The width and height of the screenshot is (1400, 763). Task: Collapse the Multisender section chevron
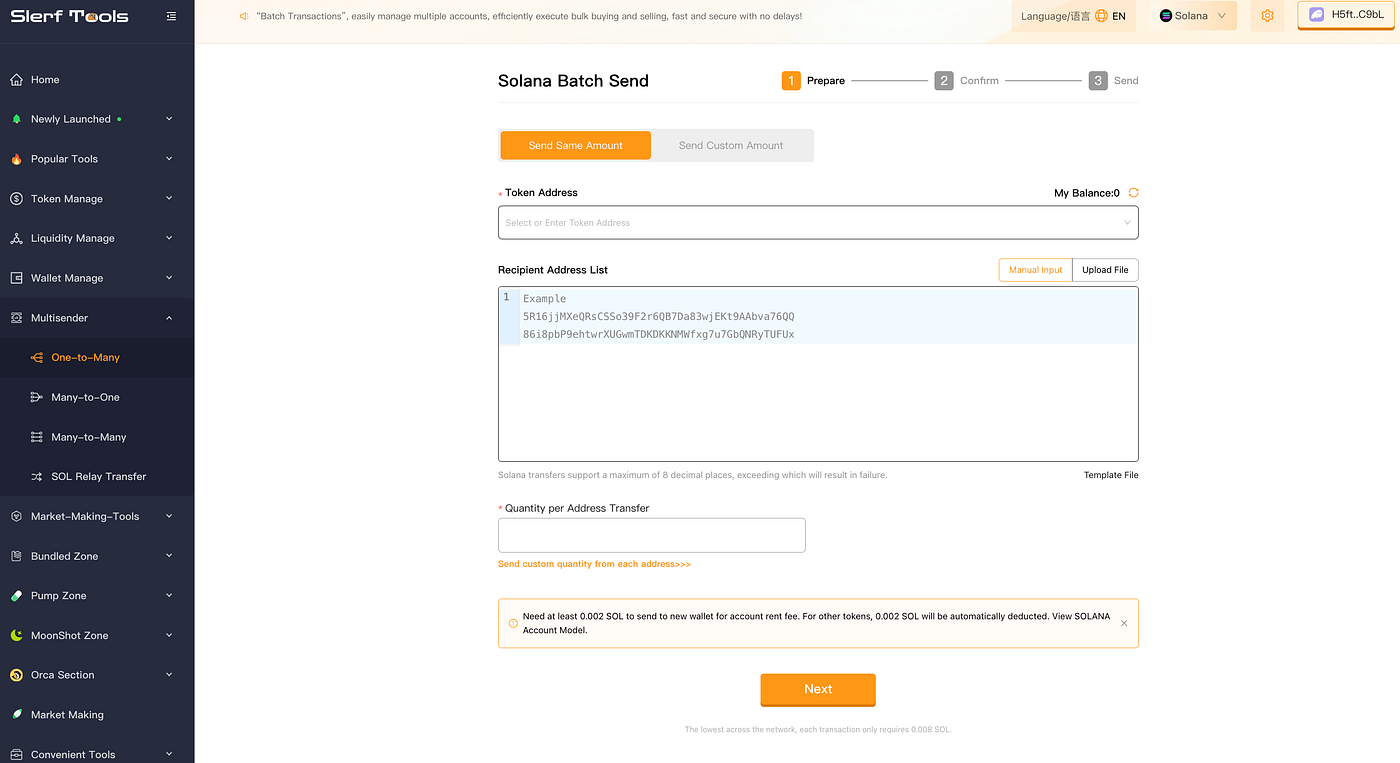coord(169,318)
